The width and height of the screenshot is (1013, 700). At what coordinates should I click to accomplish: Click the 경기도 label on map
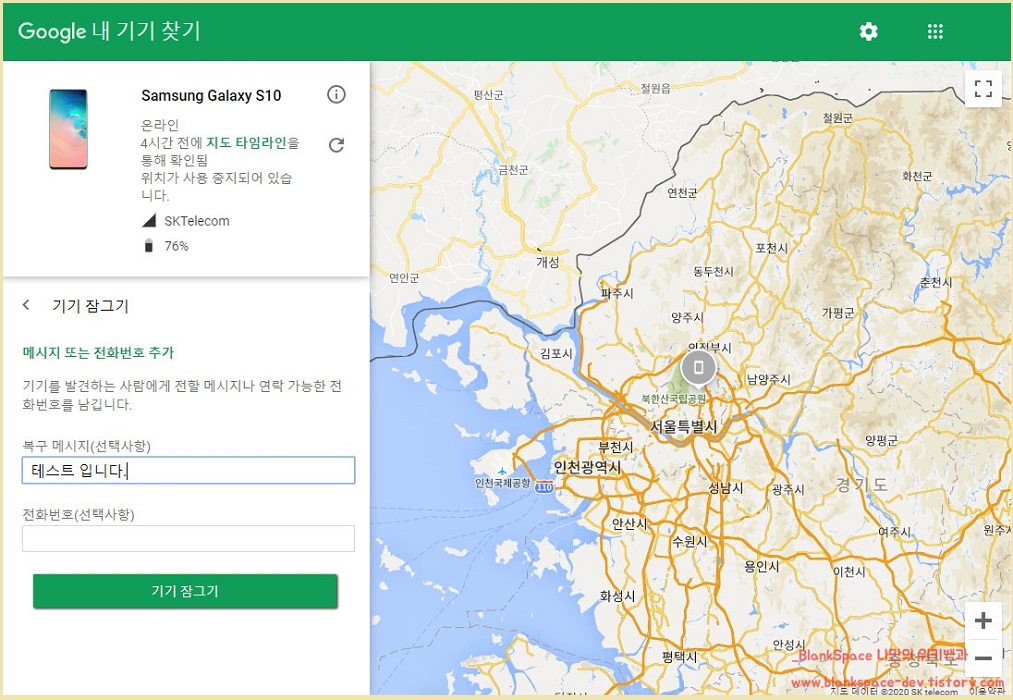pos(862,484)
